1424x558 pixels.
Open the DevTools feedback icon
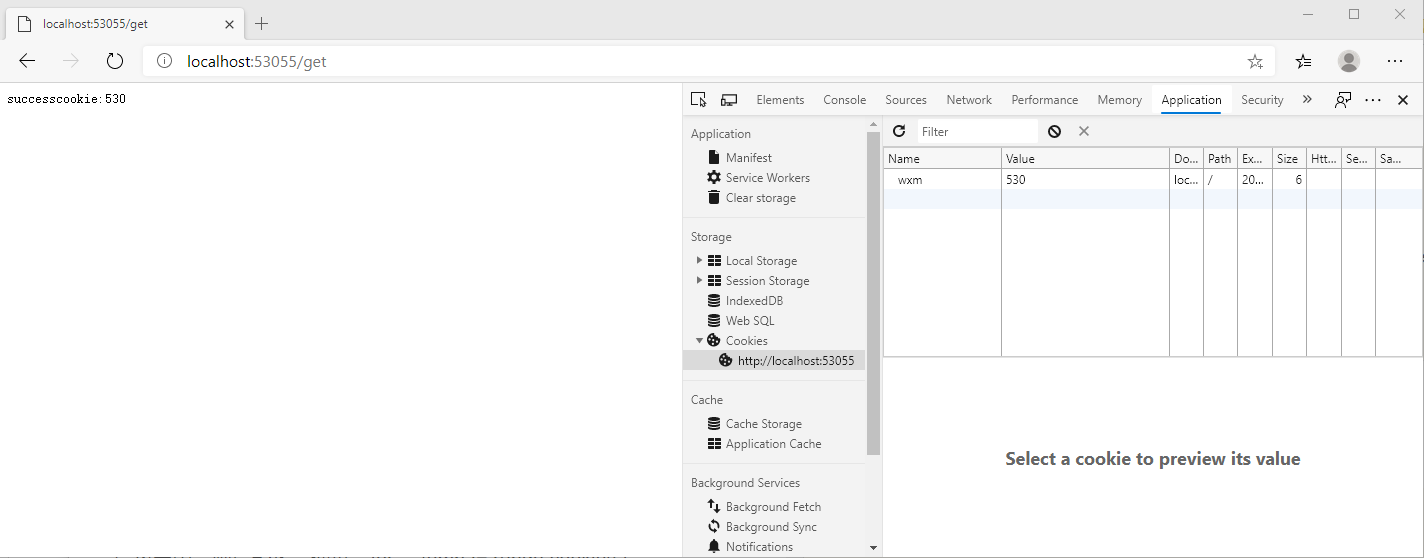(1342, 100)
